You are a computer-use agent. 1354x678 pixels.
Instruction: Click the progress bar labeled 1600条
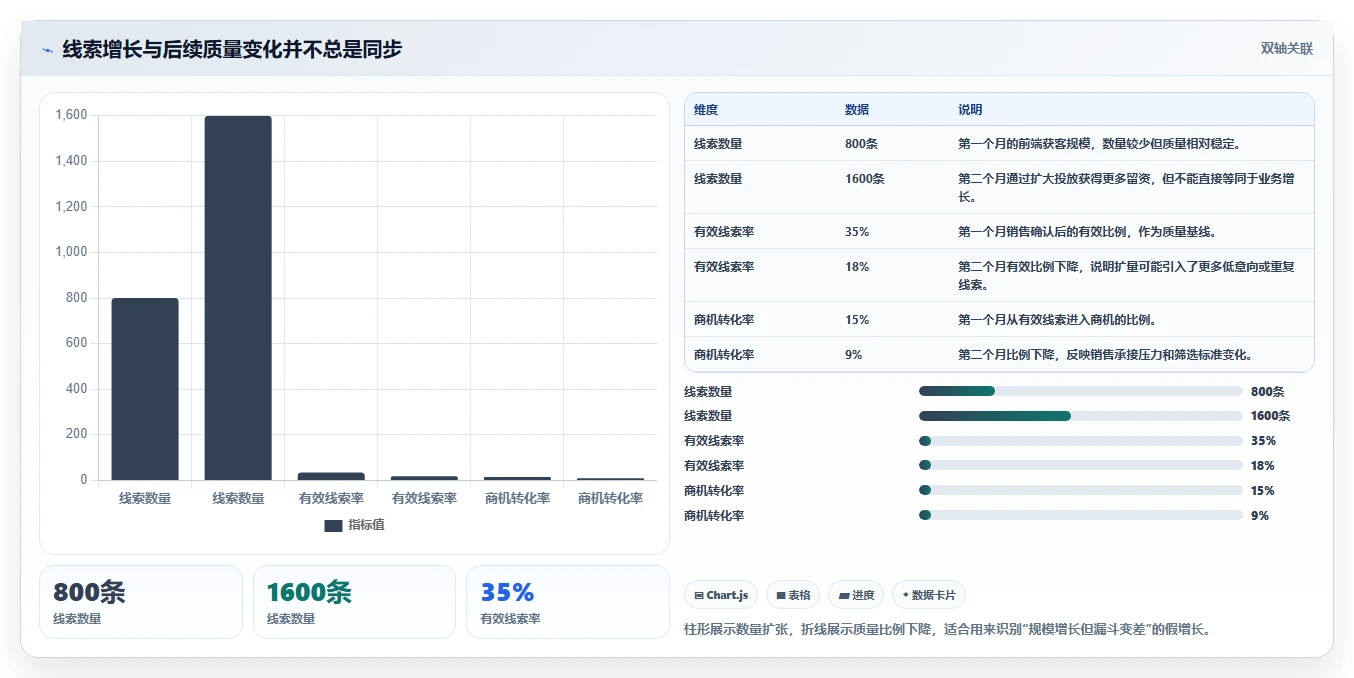[1080, 416]
